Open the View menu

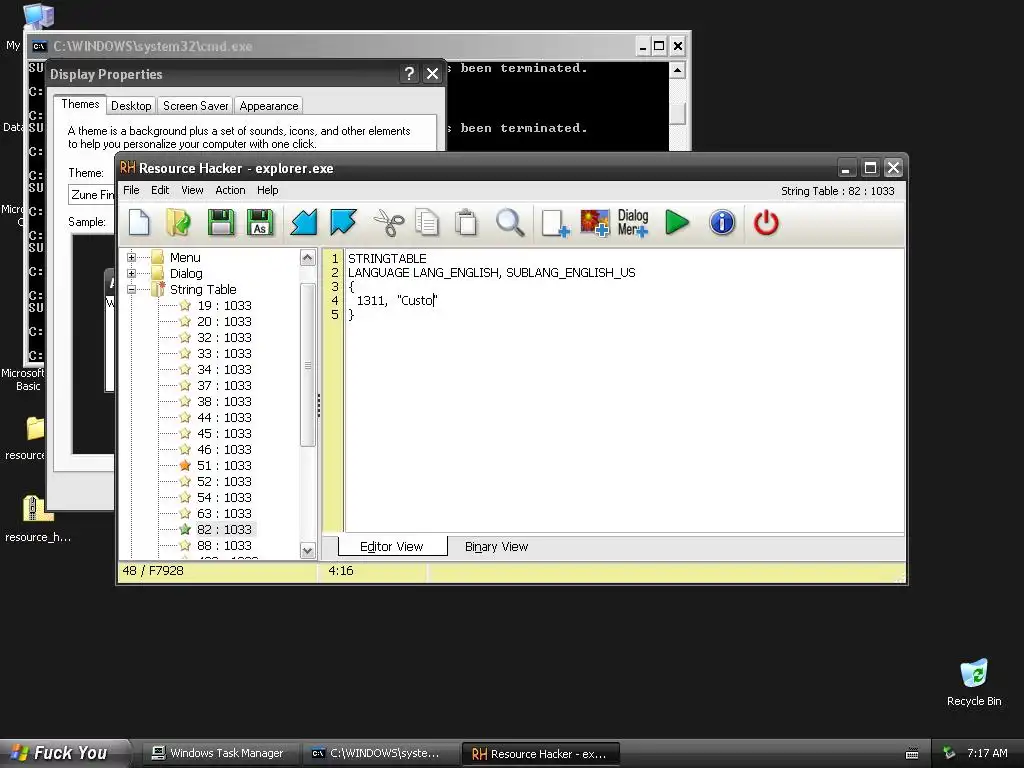192,190
